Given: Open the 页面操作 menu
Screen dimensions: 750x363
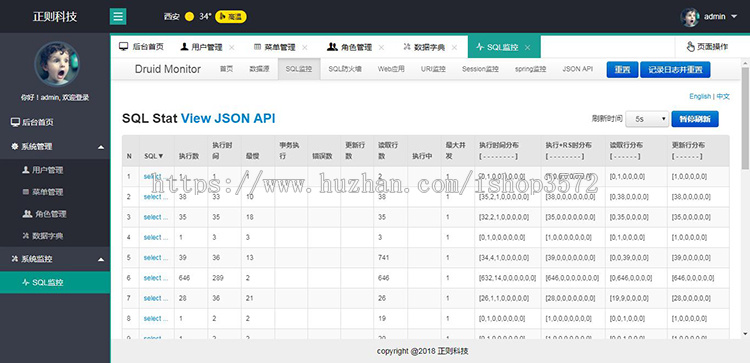Looking at the screenshot, I should click(x=707, y=47).
